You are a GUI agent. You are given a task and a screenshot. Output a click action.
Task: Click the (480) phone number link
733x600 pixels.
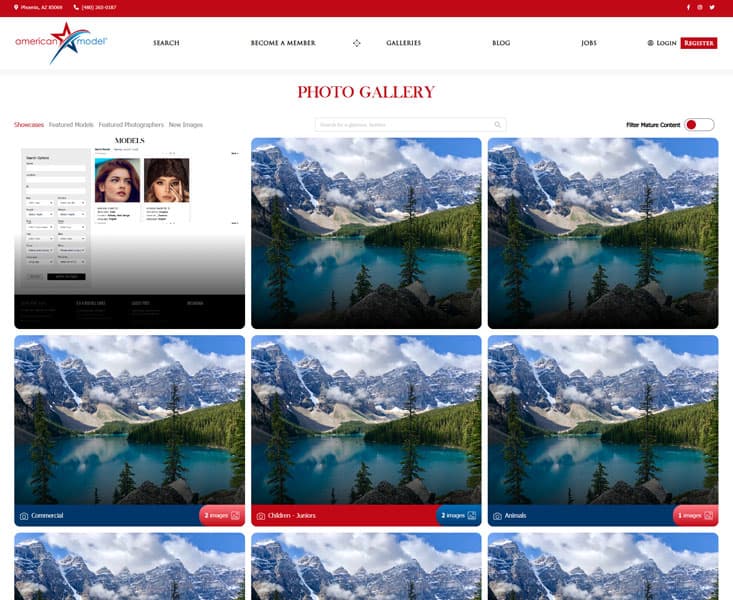[99, 7]
